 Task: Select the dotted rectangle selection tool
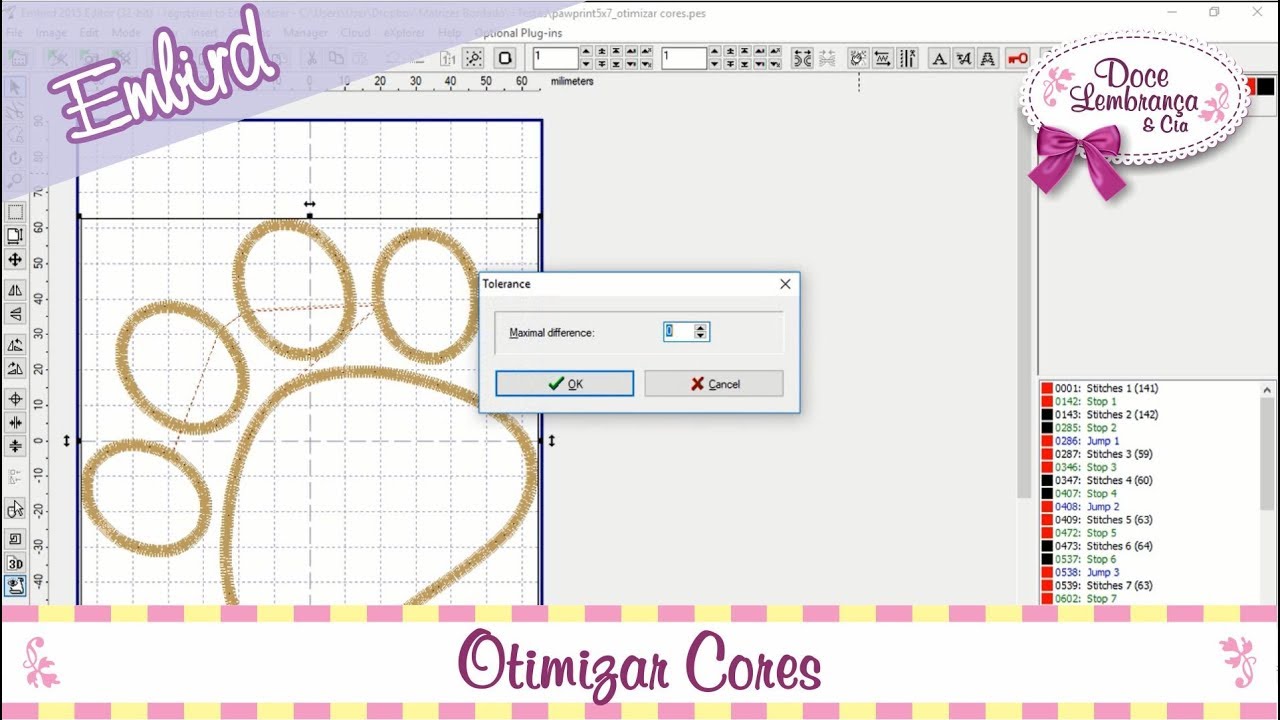coord(15,212)
